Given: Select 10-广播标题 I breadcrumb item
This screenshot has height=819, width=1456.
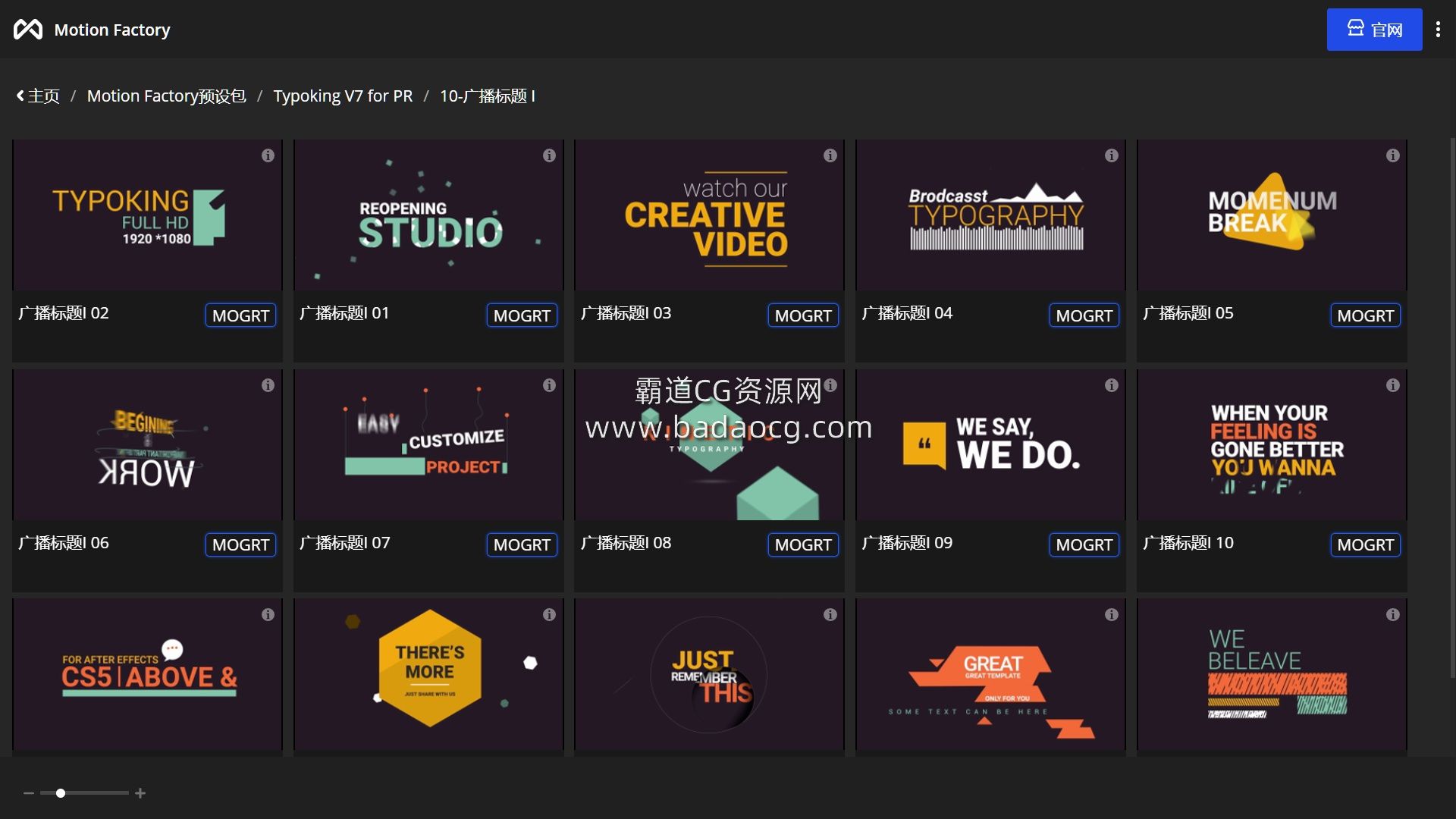Looking at the screenshot, I should [488, 96].
